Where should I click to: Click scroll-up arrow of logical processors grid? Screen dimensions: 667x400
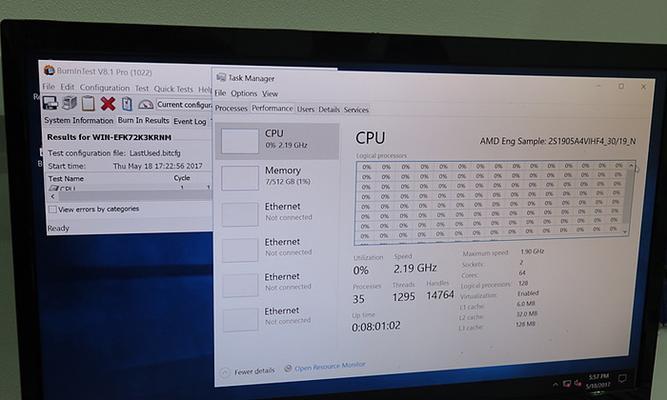(x=631, y=165)
